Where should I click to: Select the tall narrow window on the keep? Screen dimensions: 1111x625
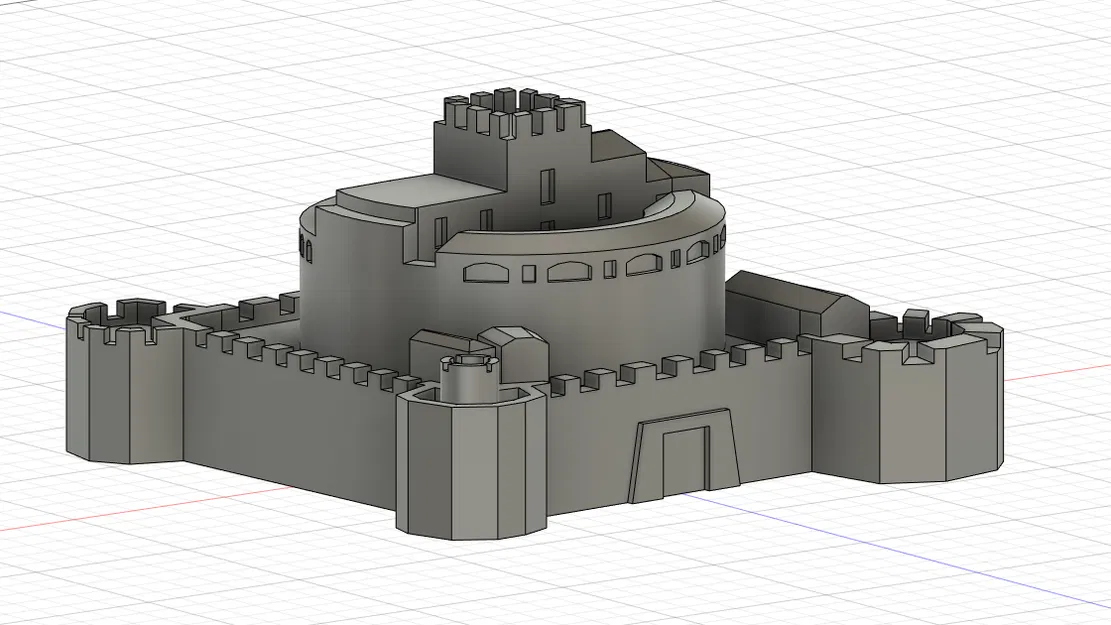click(x=547, y=186)
